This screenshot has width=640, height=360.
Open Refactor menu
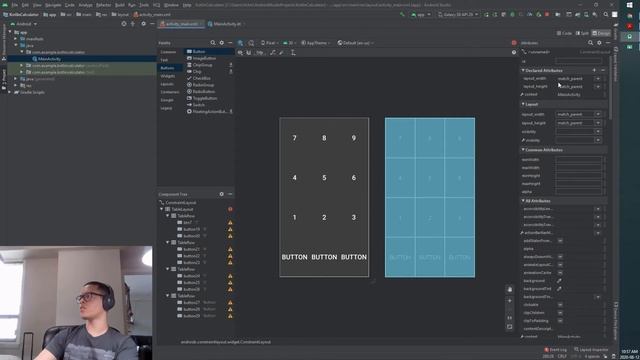[103, 5]
